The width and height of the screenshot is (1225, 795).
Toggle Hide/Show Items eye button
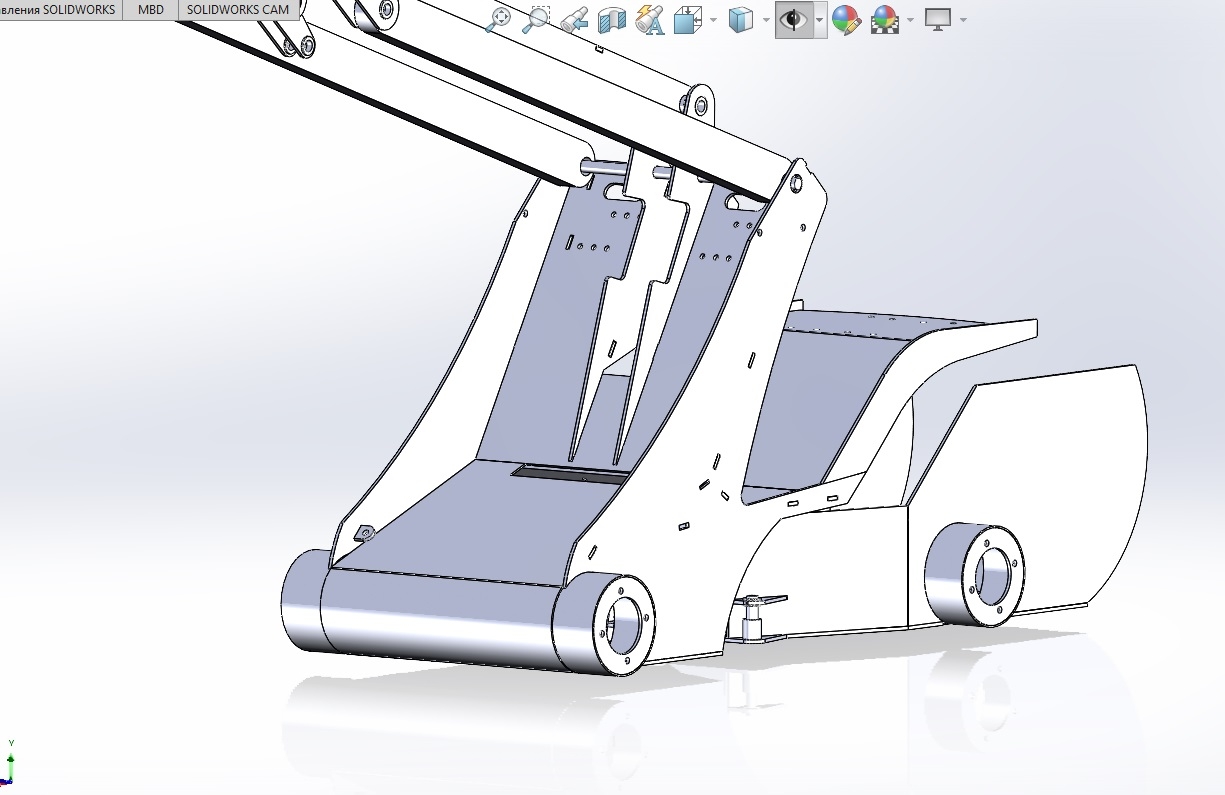click(x=793, y=19)
